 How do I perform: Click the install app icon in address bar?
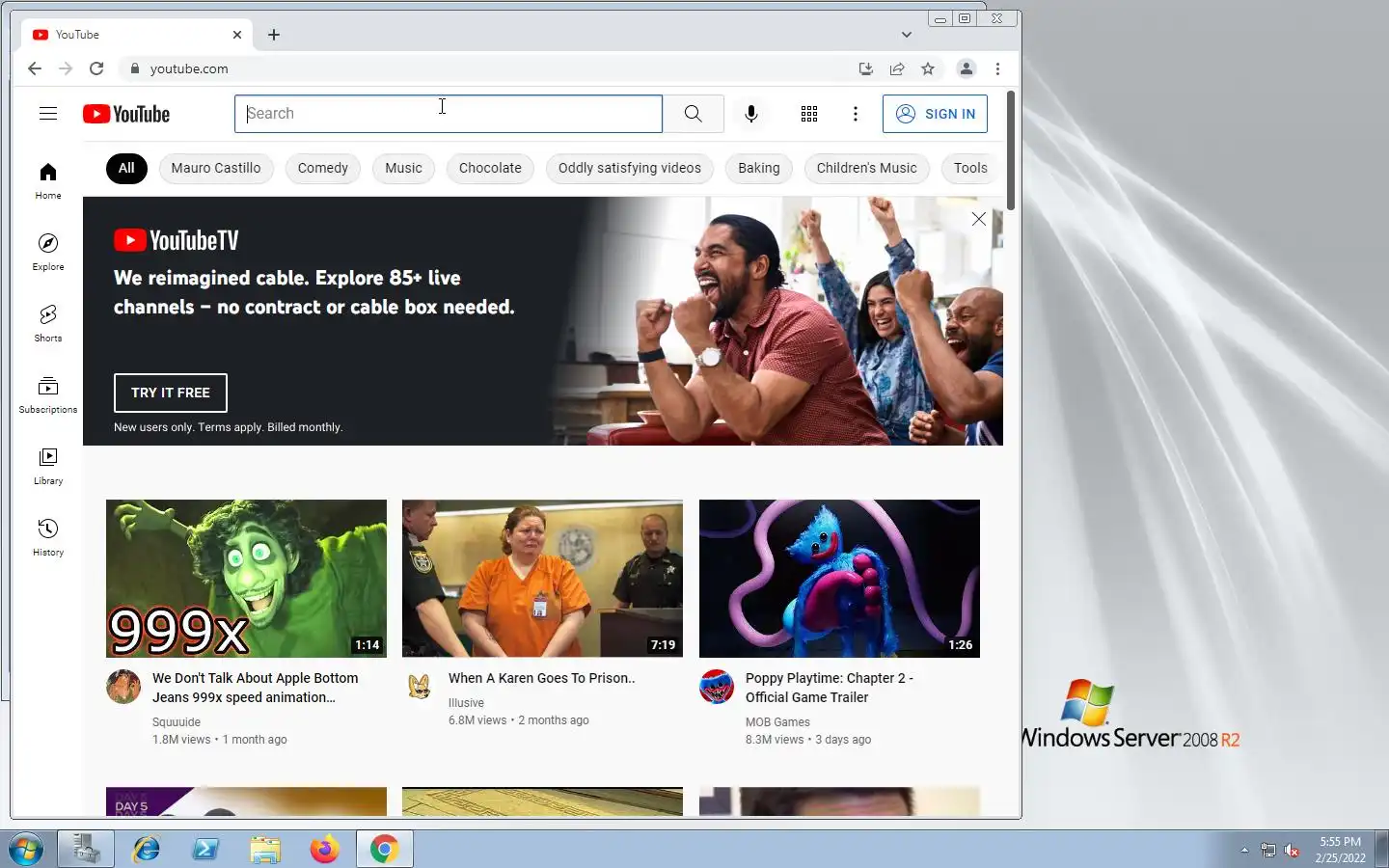tap(866, 68)
